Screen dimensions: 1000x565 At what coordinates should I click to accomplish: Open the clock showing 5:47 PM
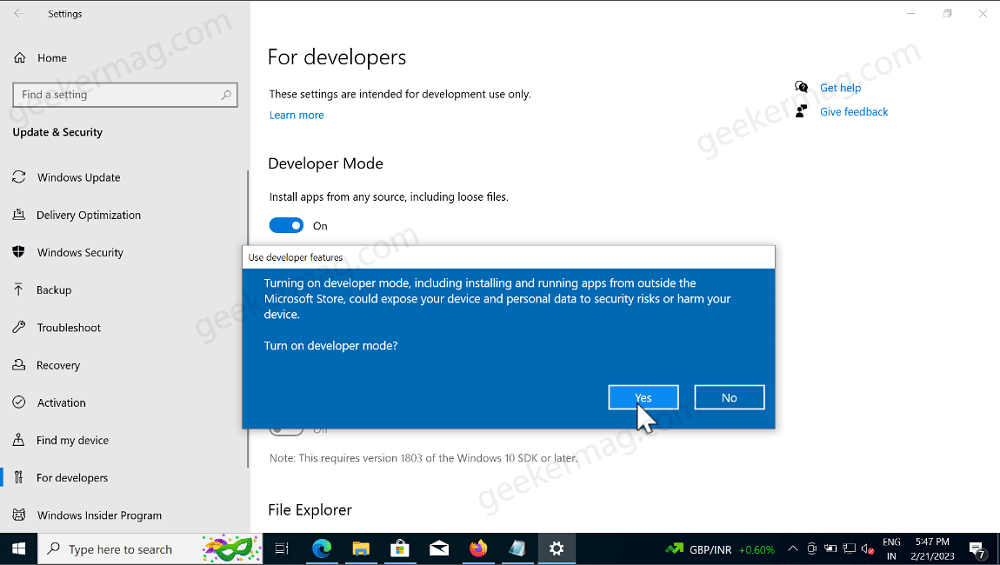932,549
